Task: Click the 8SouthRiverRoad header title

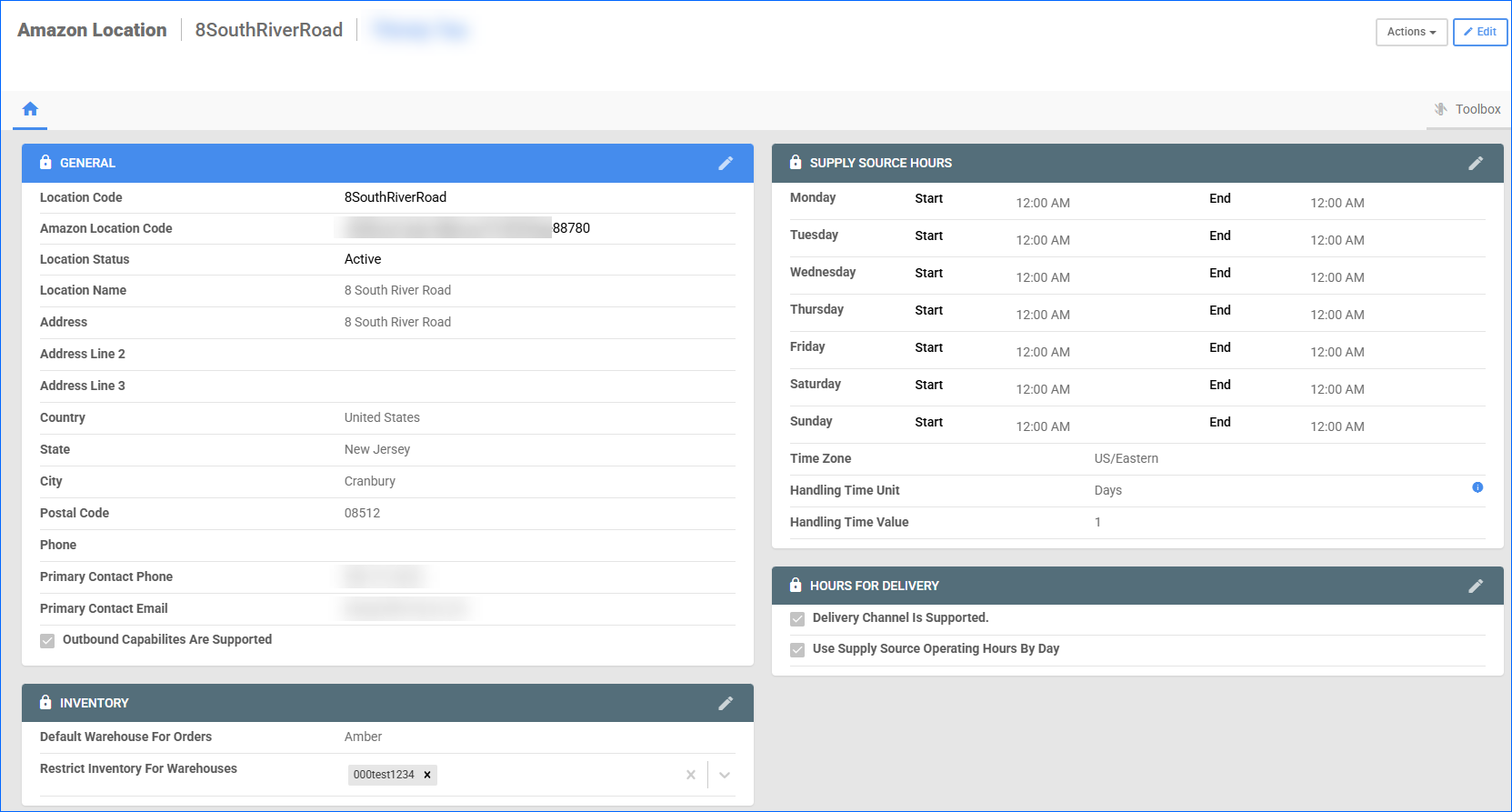Action: 269,30
